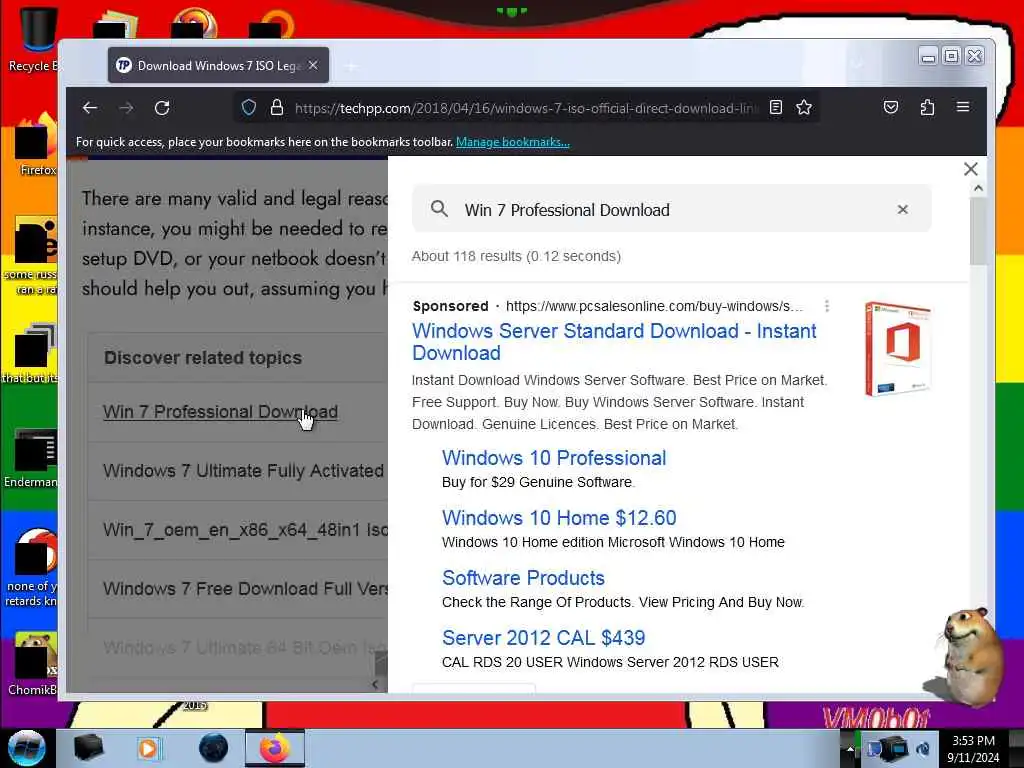Open Windows Server Standard Download ad link
This screenshot has height=768, width=1024.
click(x=614, y=342)
